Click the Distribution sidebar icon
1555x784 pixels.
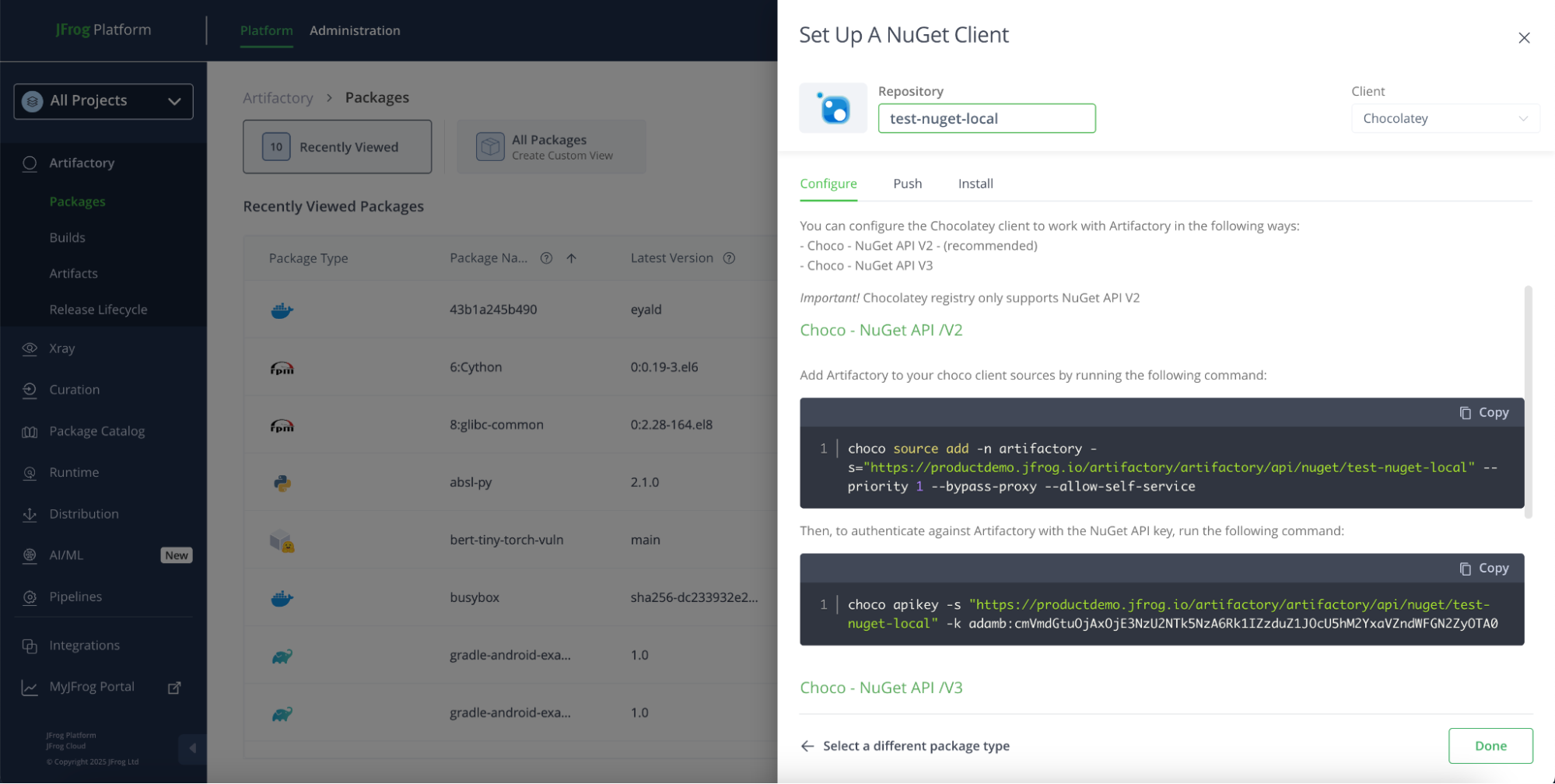point(29,513)
